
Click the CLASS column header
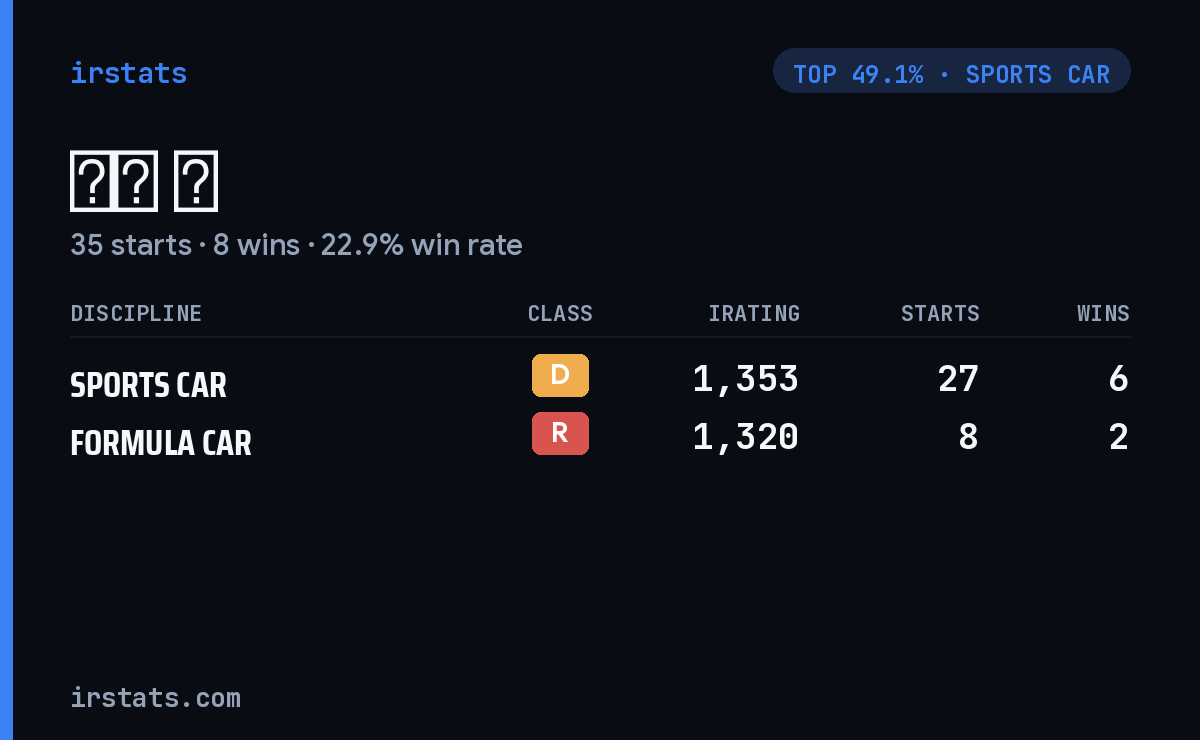click(560, 314)
